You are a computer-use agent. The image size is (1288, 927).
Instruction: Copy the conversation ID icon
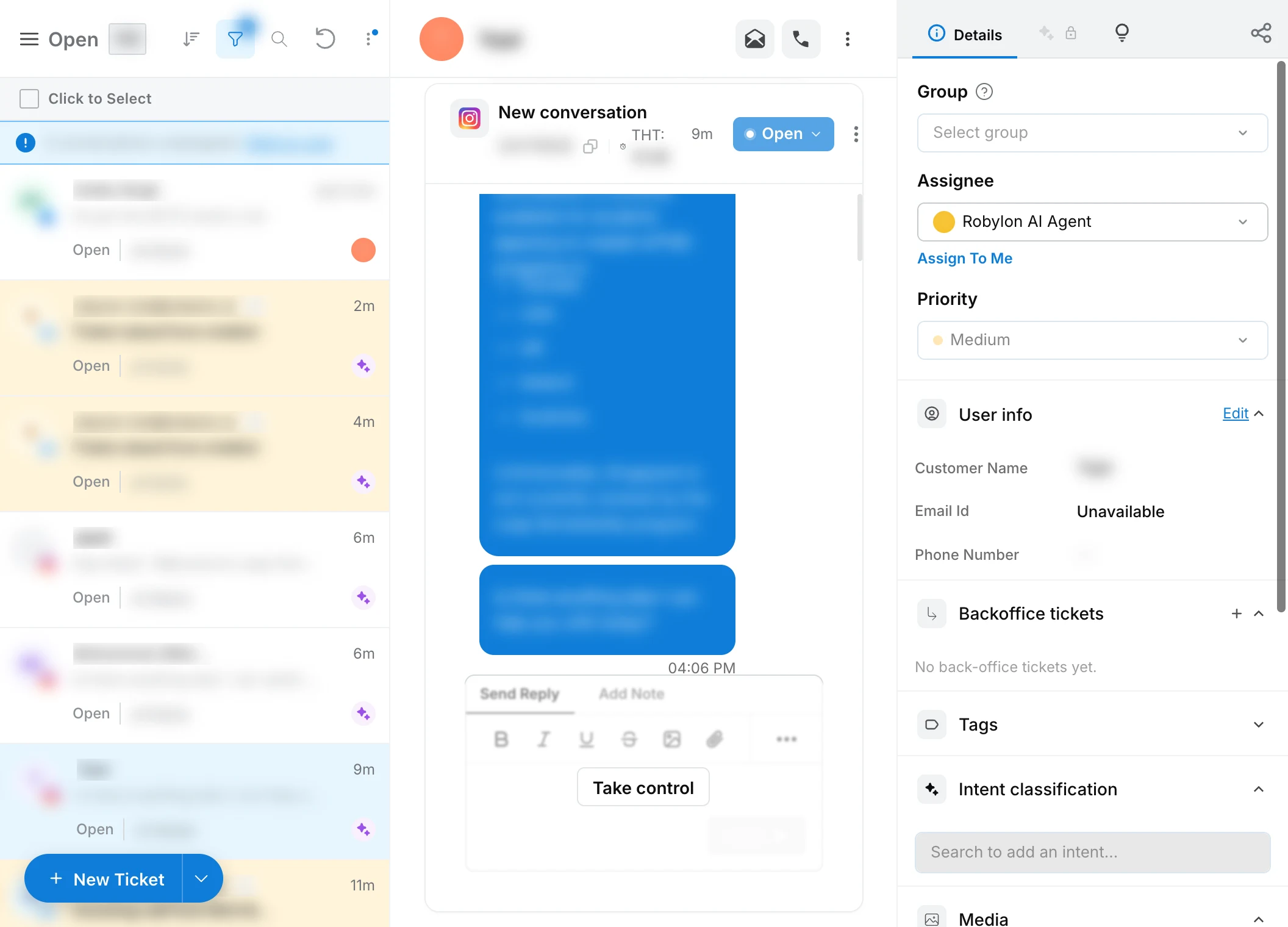pyautogui.click(x=590, y=146)
